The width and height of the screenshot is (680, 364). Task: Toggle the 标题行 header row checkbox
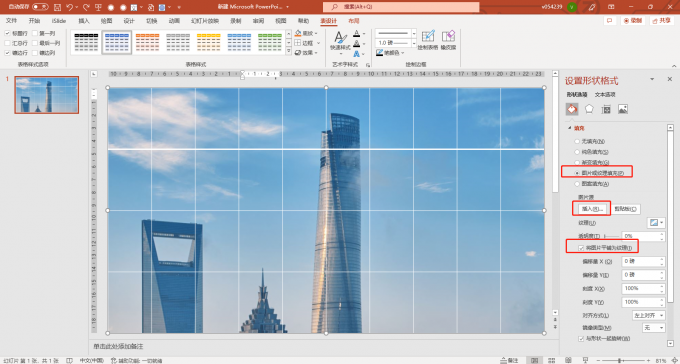click(x=7, y=33)
